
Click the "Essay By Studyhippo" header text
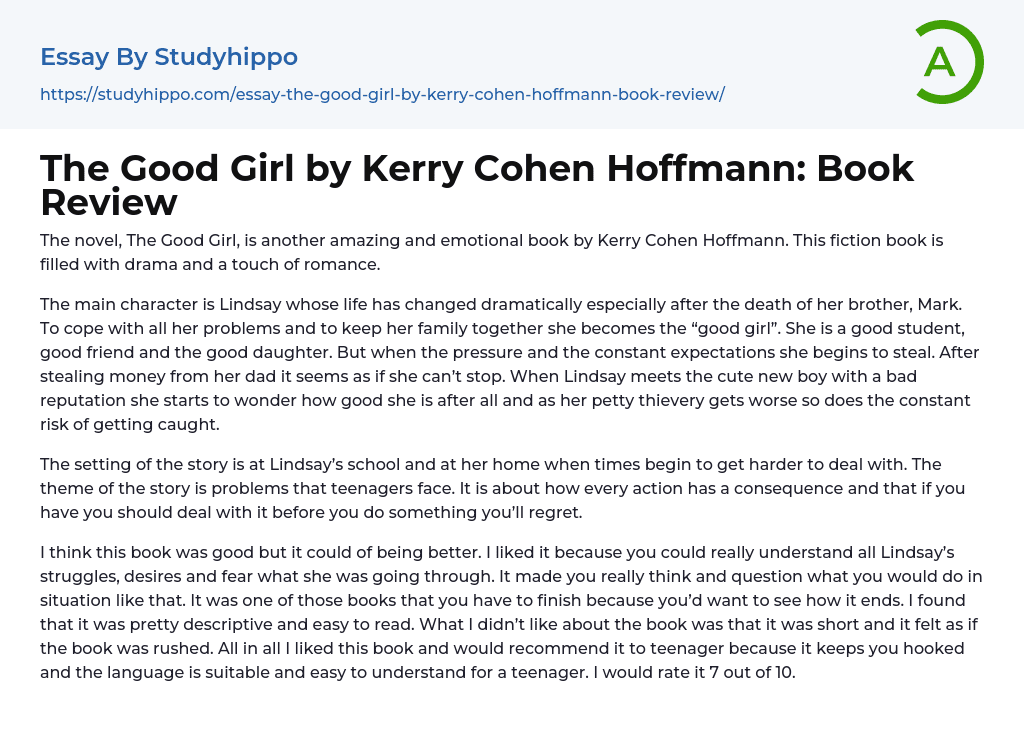click(169, 57)
